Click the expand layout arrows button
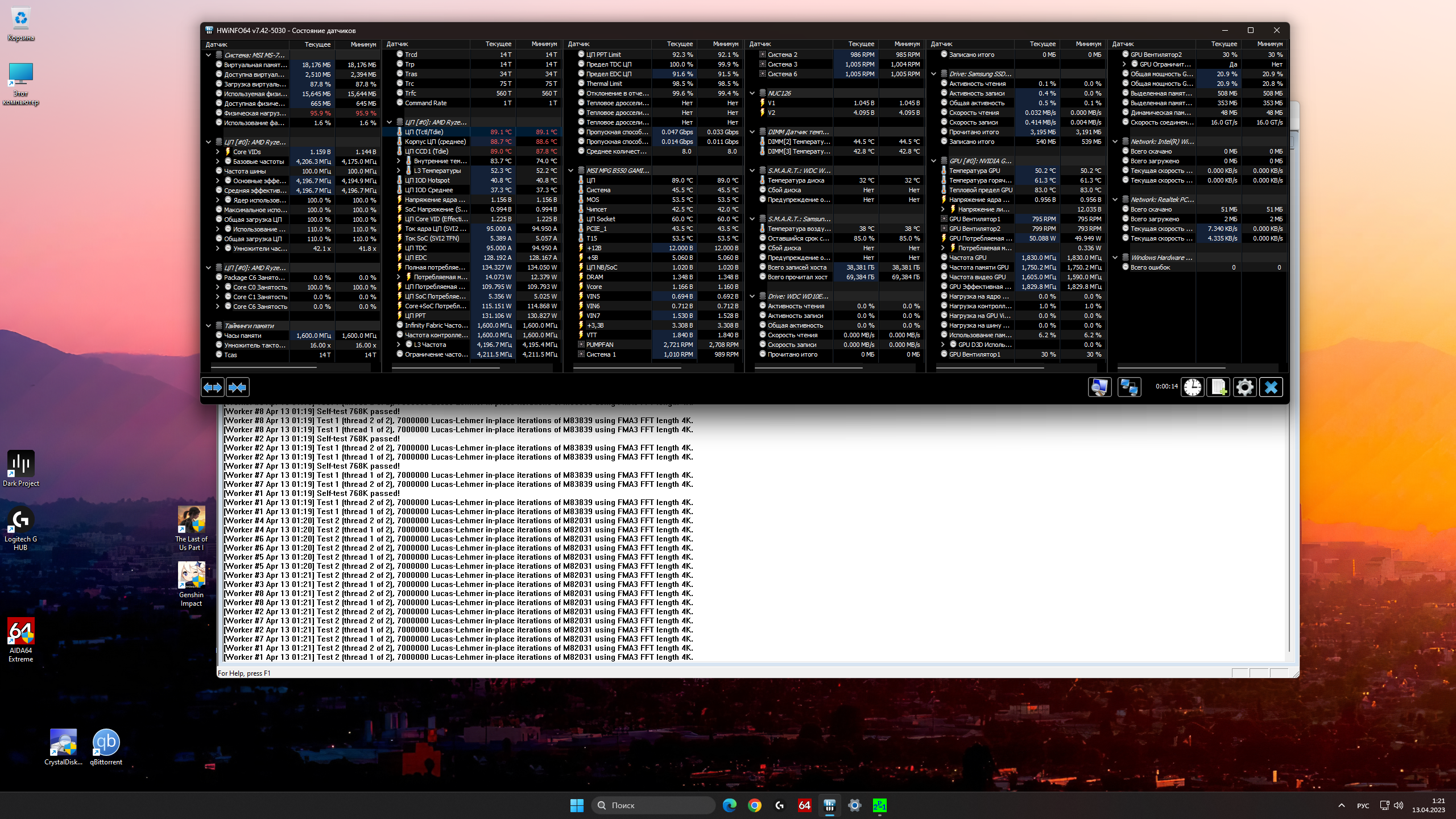Screen dimensions: 1456x819 (x=213, y=387)
